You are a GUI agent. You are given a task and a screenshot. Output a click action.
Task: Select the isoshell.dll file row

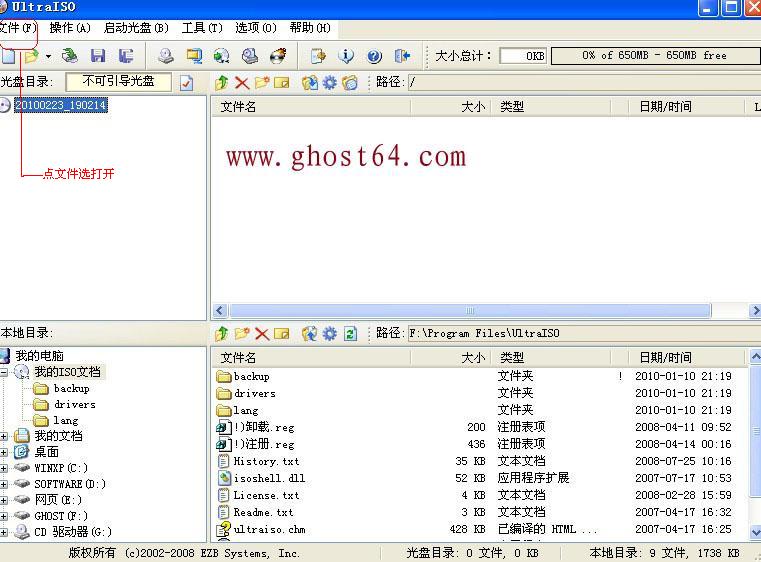pos(478,479)
